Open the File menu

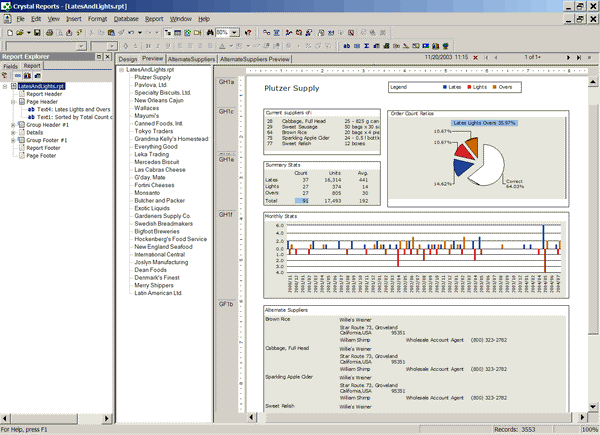pos(20,19)
